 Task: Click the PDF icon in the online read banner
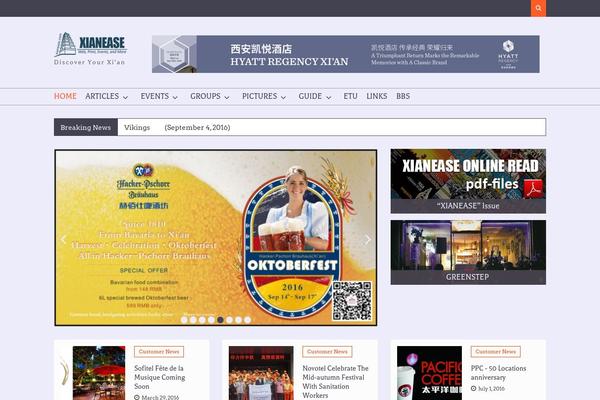pyautogui.click(x=533, y=188)
